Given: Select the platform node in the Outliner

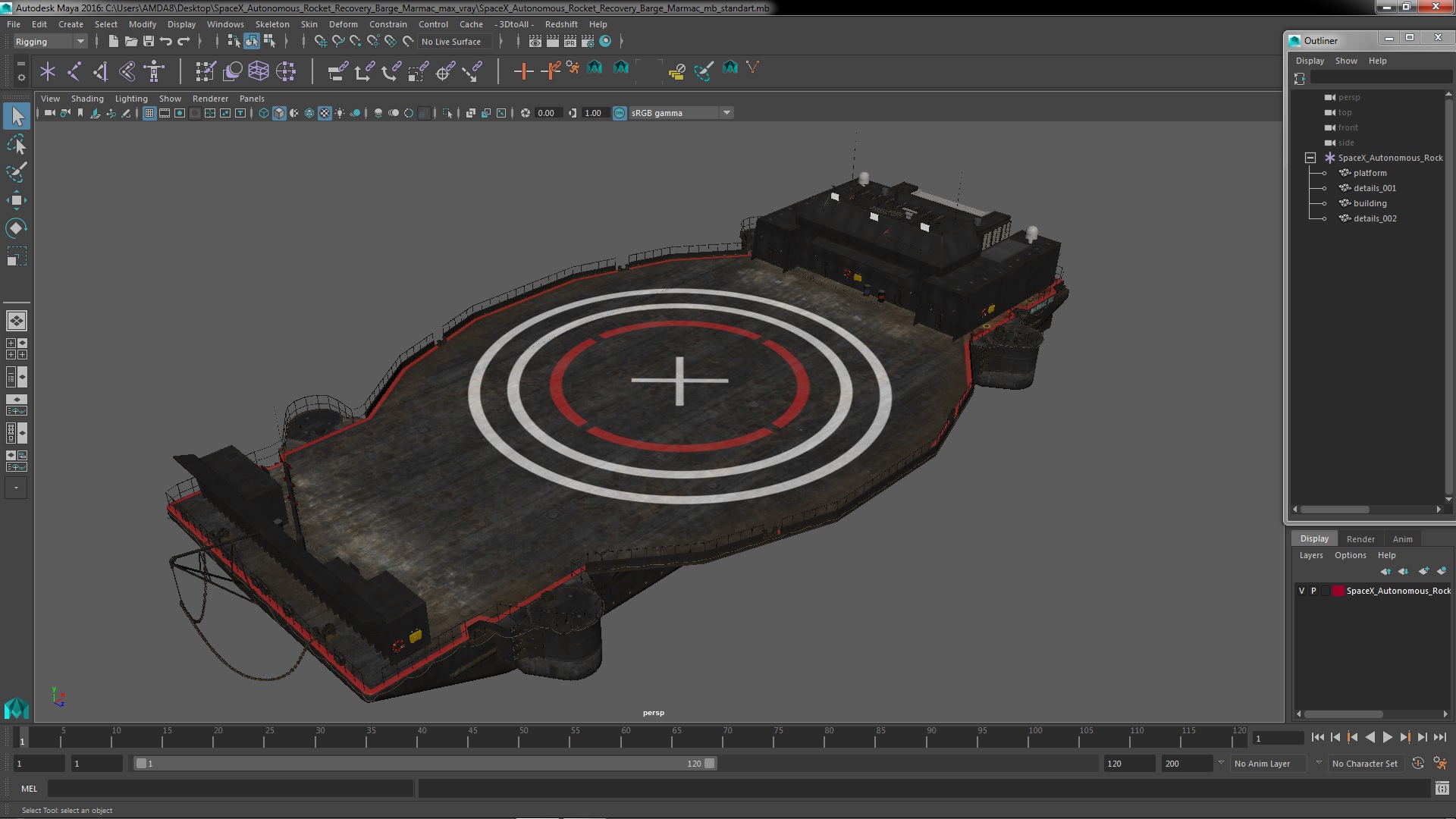Looking at the screenshot, I should 1370,173.
